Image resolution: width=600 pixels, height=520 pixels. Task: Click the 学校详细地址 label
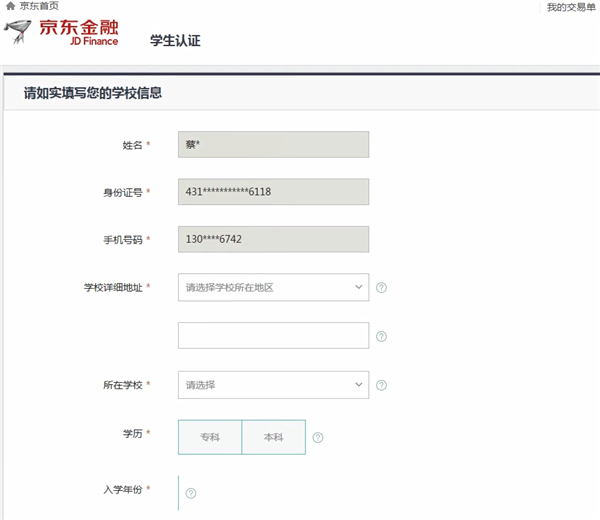(113, 287)
